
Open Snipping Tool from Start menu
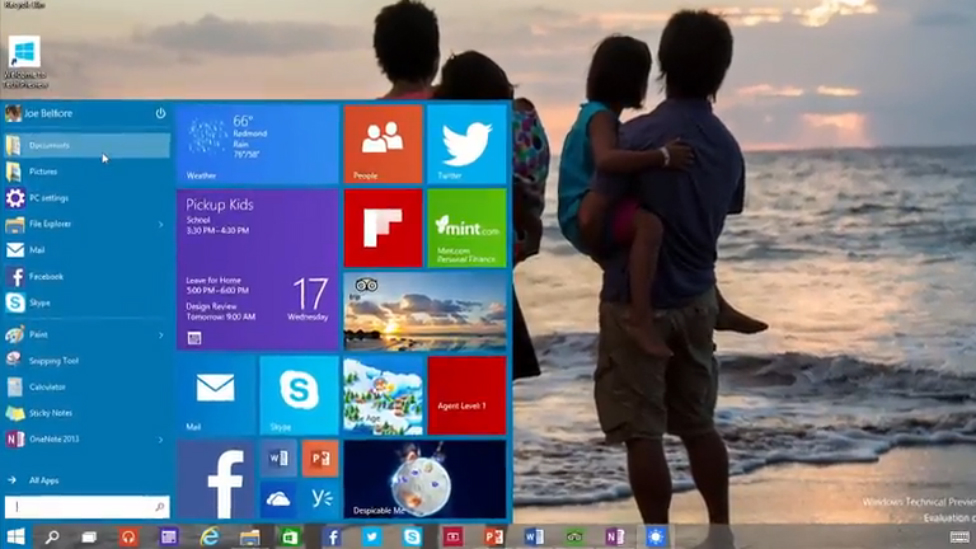(x=87, y=360)
